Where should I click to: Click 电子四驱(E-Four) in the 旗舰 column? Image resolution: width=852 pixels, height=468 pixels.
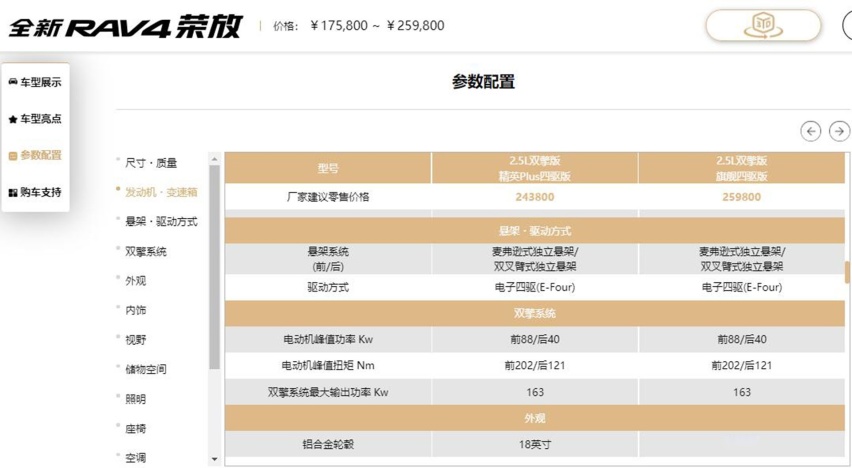pos(742,287)
